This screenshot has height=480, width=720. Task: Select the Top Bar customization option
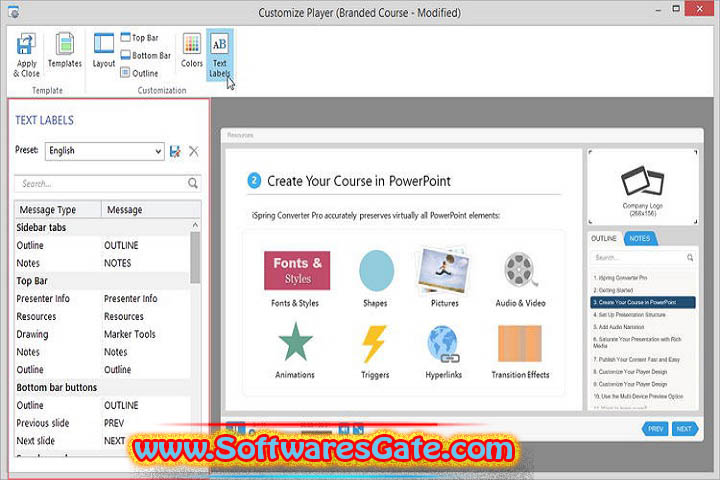(x=140, y=38)
